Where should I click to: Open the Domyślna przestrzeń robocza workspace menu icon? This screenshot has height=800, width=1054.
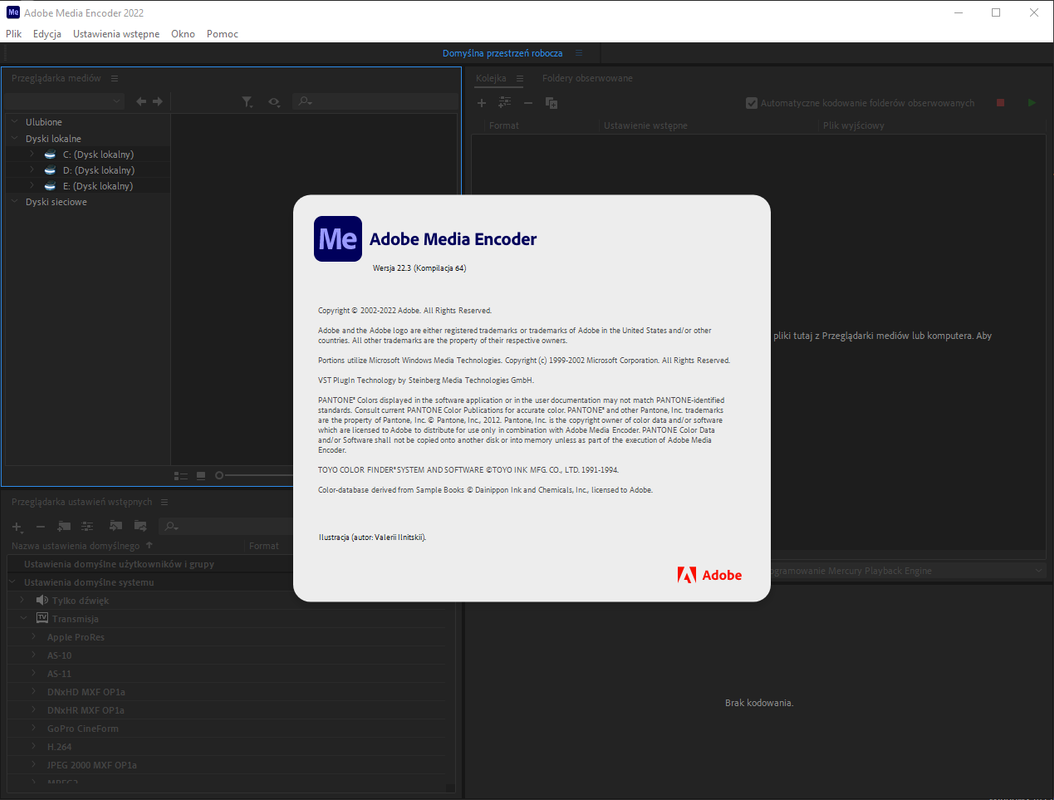(579, 53)
